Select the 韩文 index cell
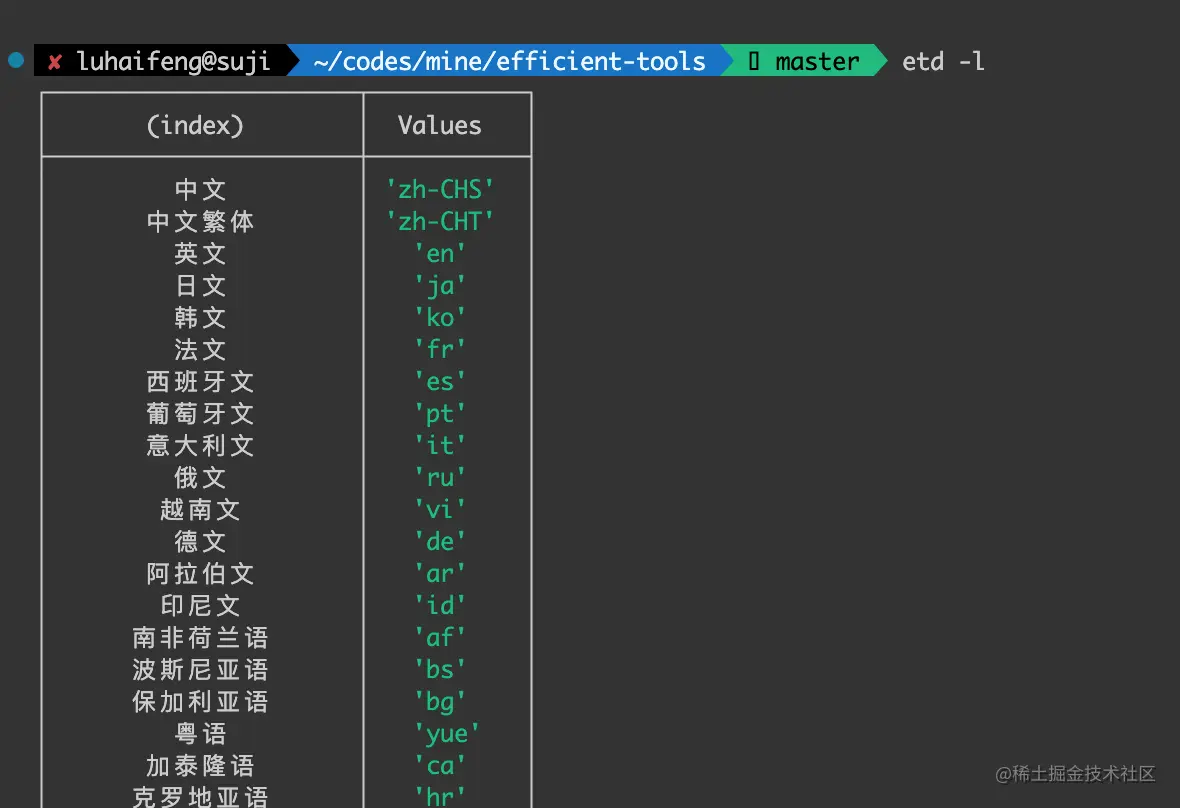 [x=200, y=317]
